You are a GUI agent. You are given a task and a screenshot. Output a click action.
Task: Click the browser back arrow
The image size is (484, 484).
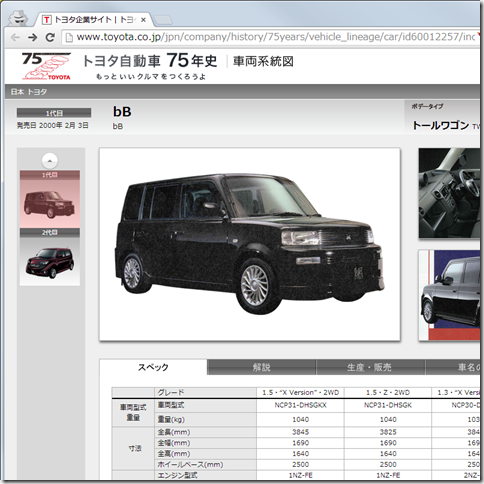pos(15,37)
